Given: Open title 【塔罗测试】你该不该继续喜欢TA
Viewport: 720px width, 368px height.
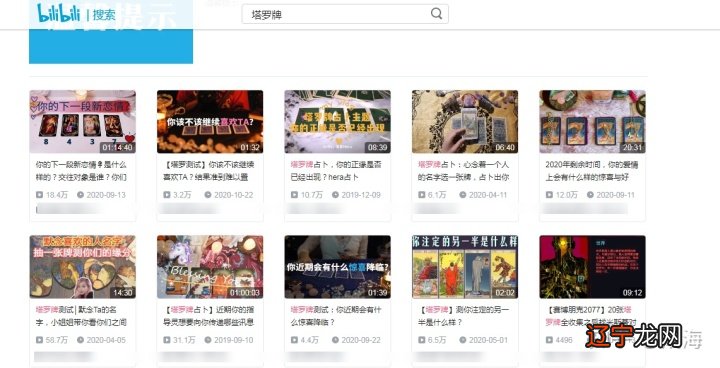Looking at the screenshot, I should point(209,170).
